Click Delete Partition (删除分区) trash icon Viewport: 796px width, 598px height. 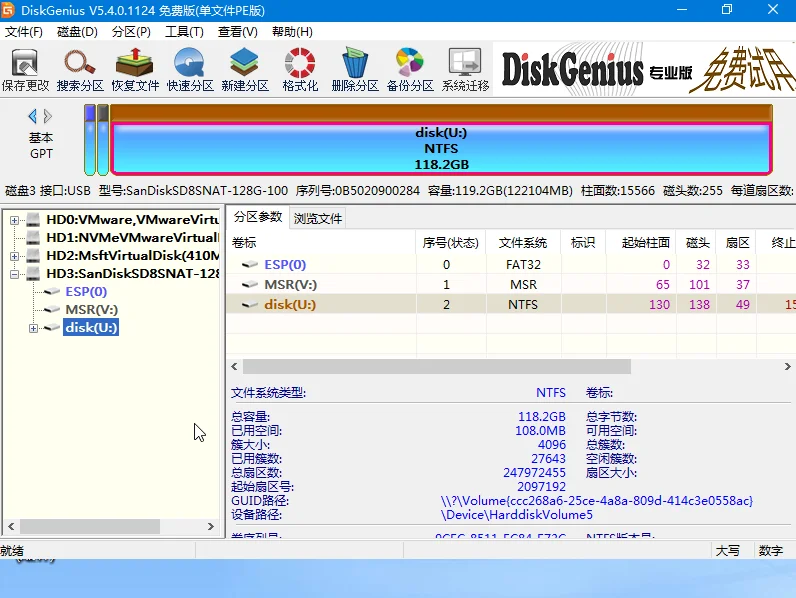tap(355, 70)
